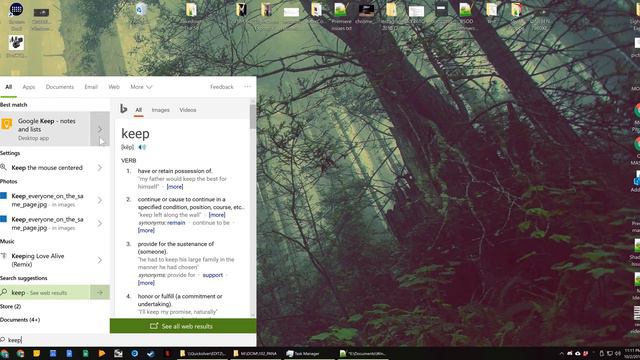Open the yellow sticky notes taskbar icon

point(37,353)
